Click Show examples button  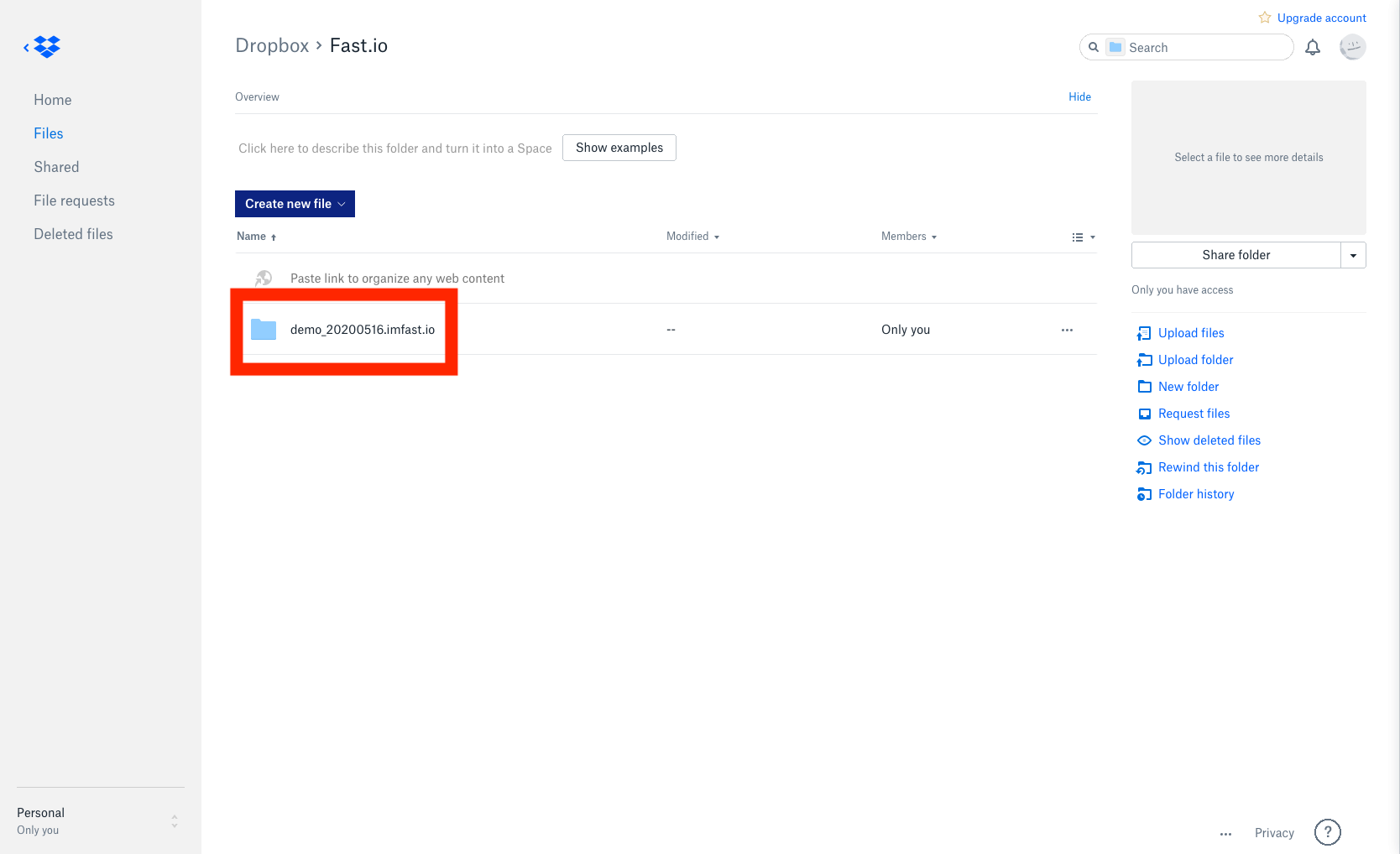click(x=619, y=148)
